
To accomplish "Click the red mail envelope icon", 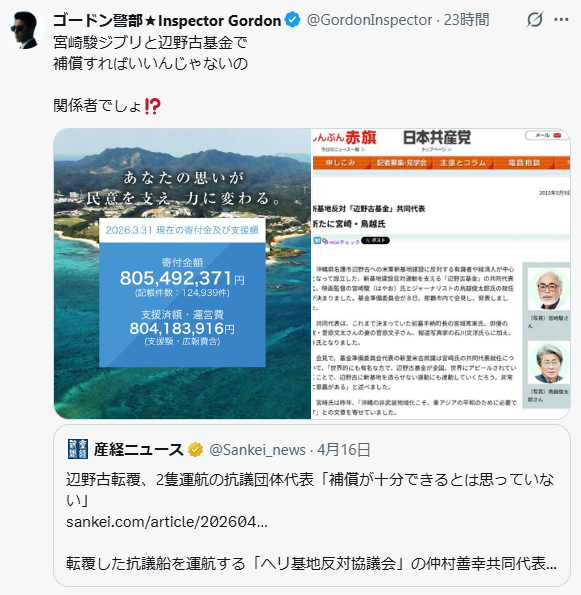I will pos(557,135).
